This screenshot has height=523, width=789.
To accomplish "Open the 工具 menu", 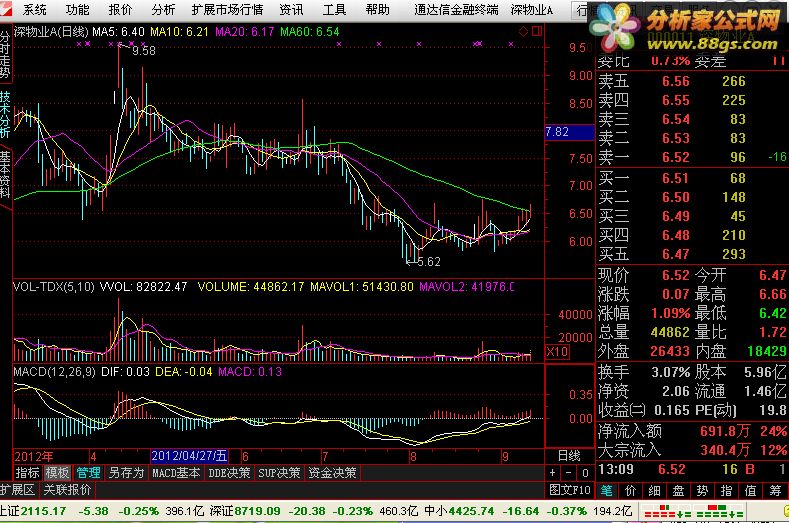I will tap(334, 10).
